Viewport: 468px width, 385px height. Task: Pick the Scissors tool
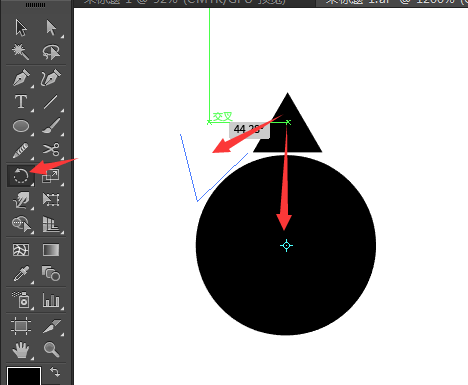point(51,150)
